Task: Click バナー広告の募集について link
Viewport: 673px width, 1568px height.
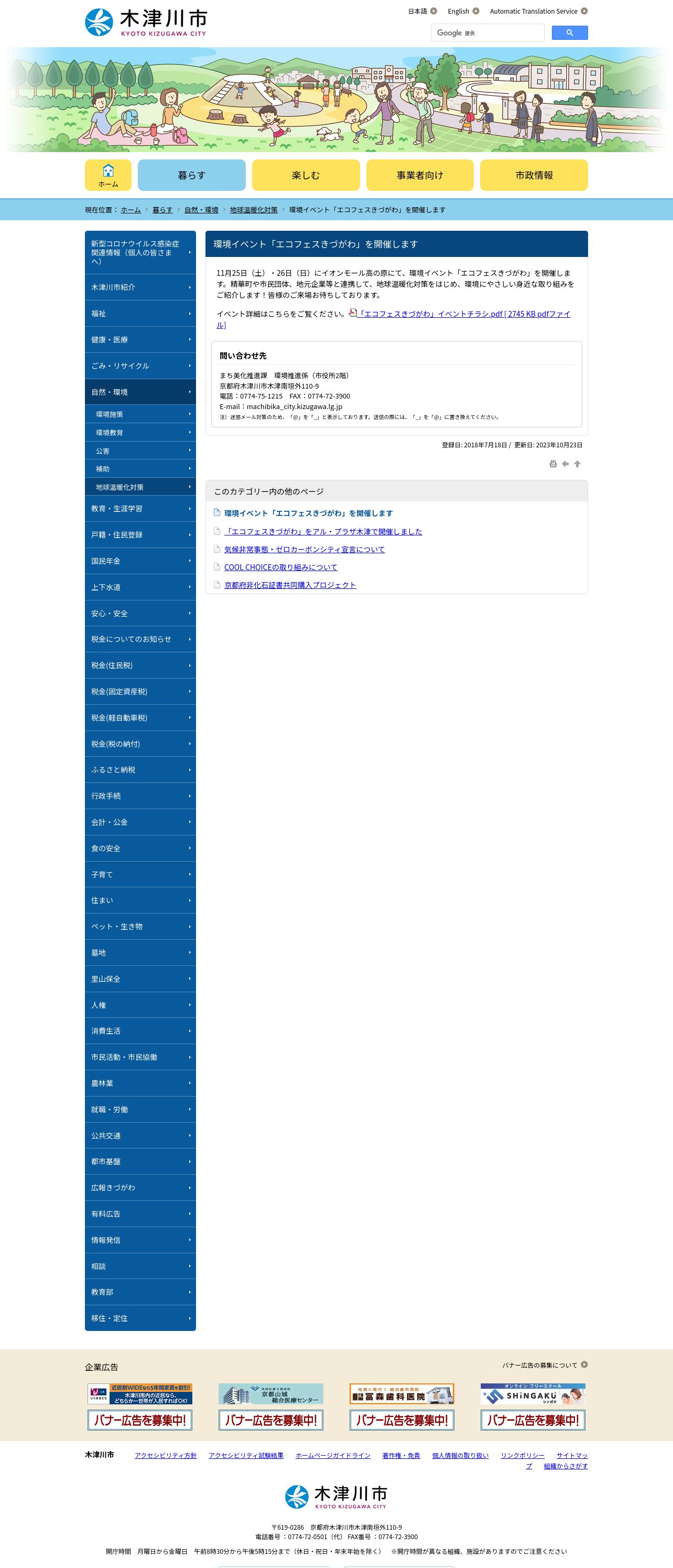Action: tap(539, 1365)
